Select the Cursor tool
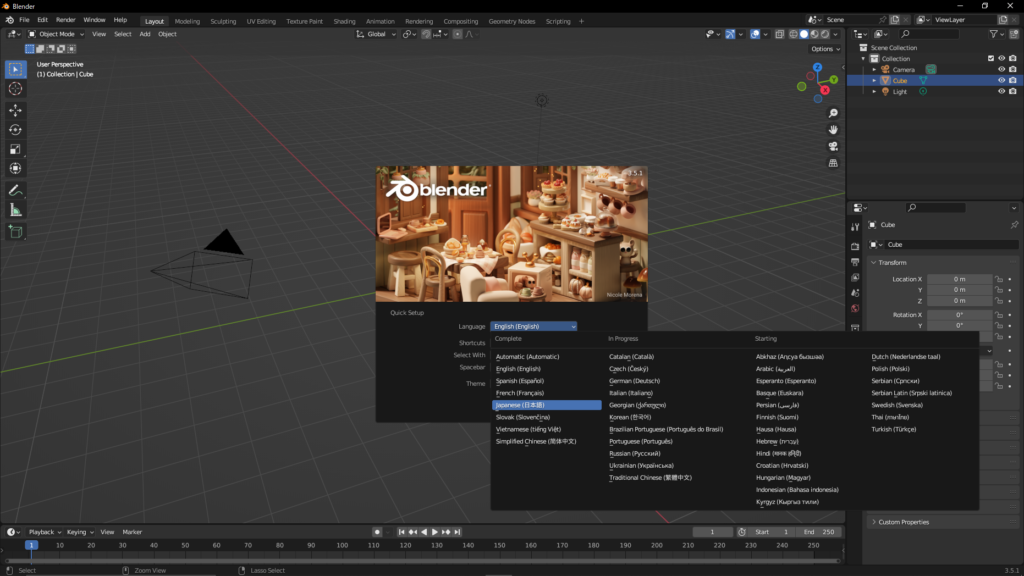The height and width of the screenshot is (576, 1024). pyautogui.click(x=16, y=89)
